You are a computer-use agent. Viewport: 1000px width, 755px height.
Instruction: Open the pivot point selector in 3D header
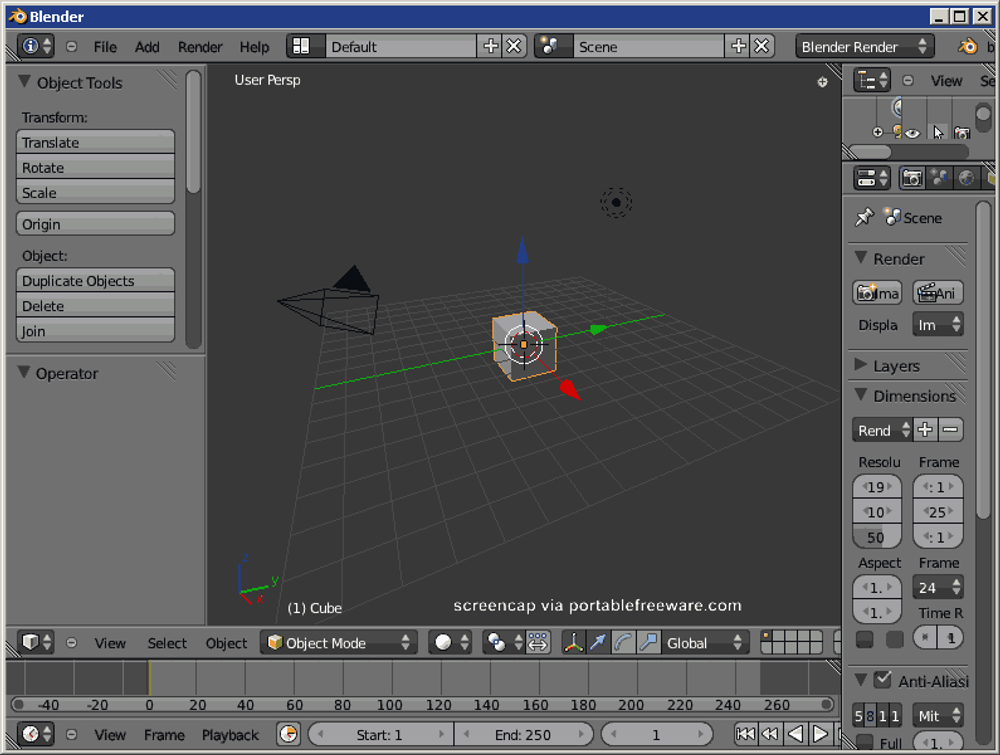(503, 642)
